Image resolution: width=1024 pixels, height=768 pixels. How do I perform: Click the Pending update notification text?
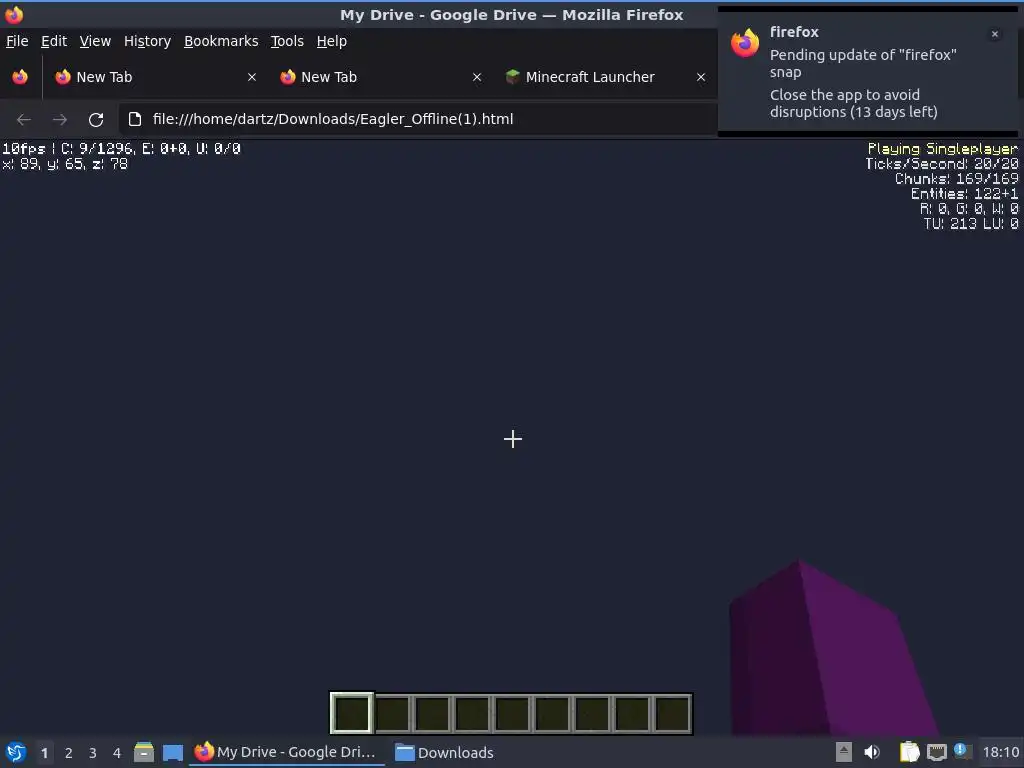pyautogui.click(x=863, y=63)
